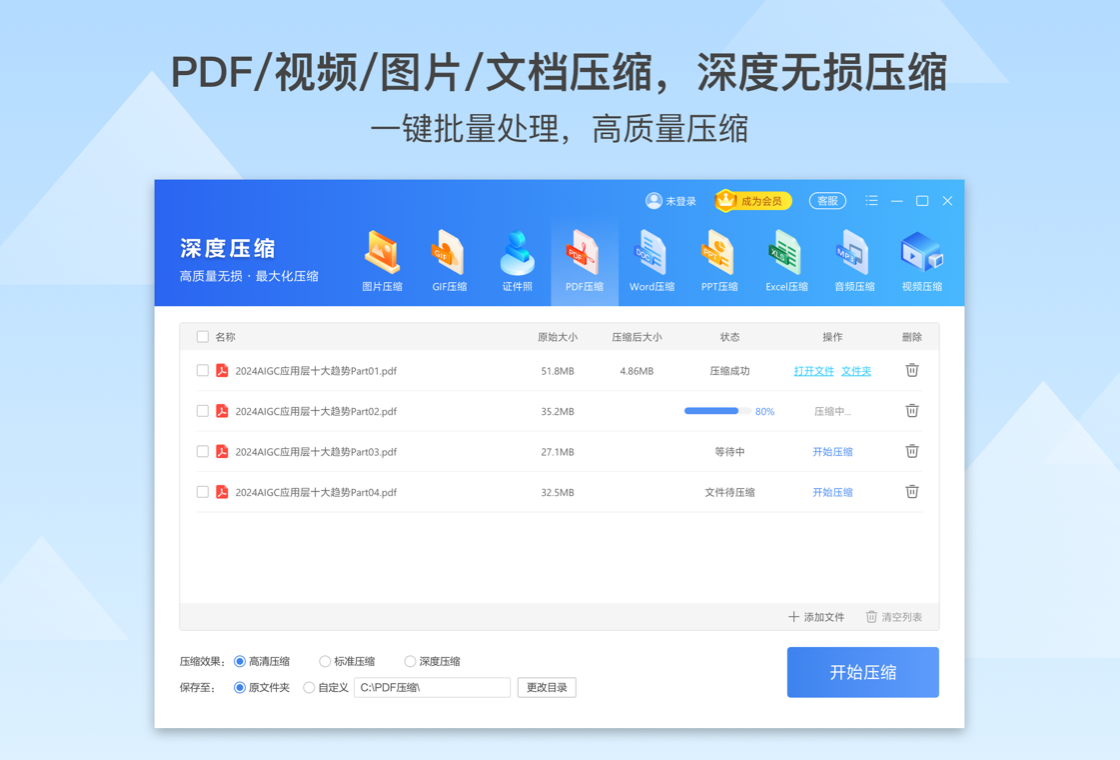Check the box for Part01.pdf
The image size is (1120, 760).
pyautogui.click(x=203, y=370)
